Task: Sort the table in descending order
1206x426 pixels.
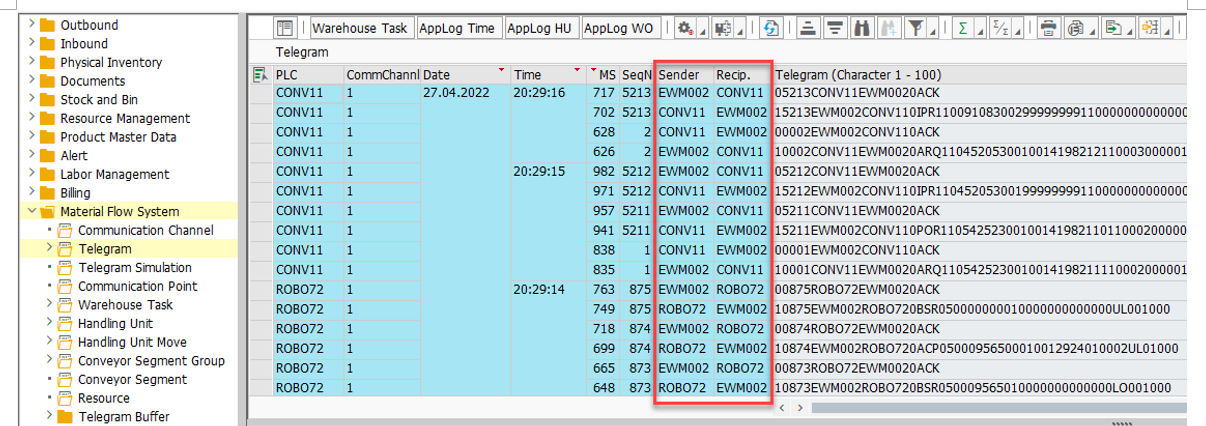Action: coord(834,28)
